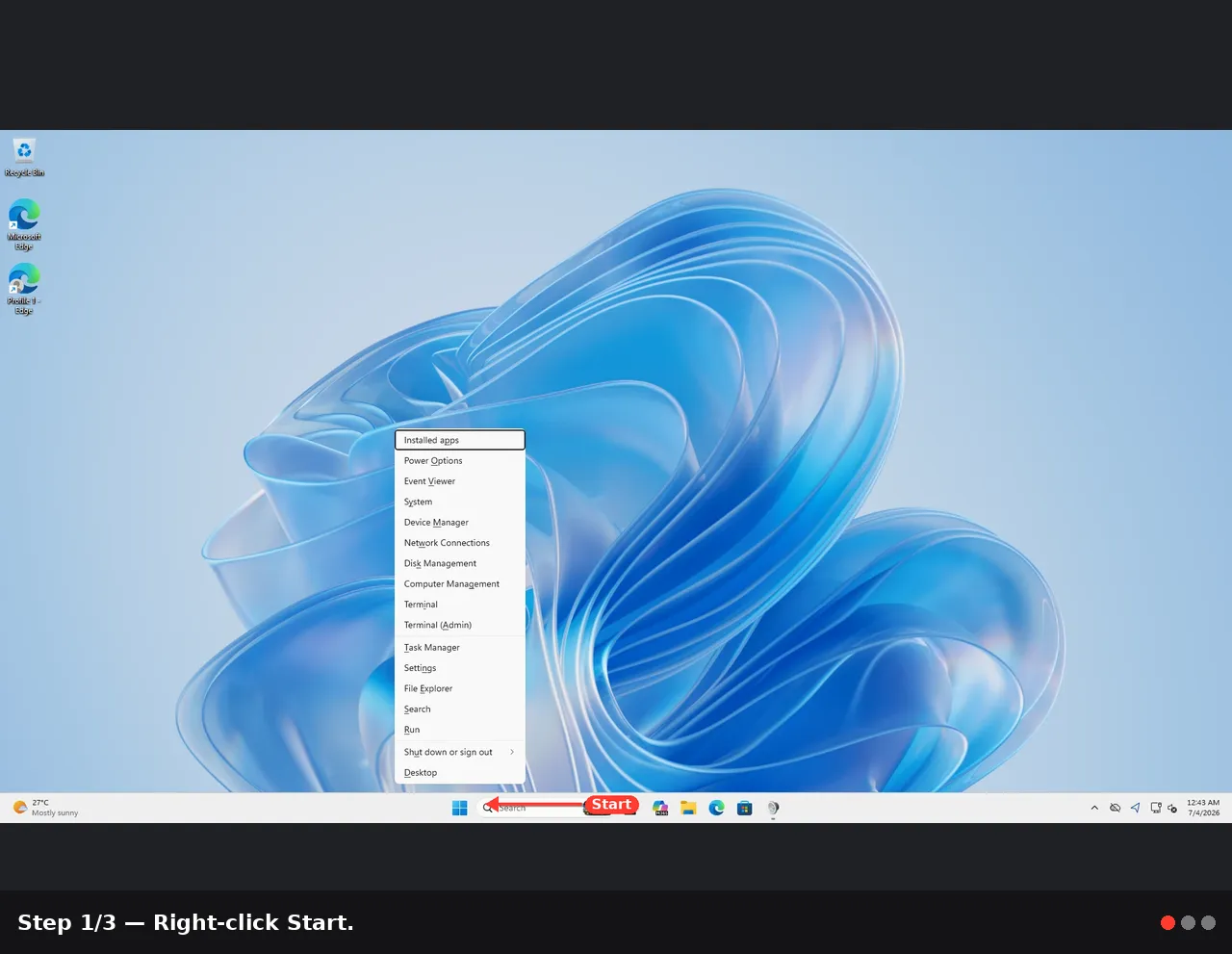Image resolution: width=1232 pixels, height=954 pixels.
Task: Expand Shut down or sign out submenu
Action: [x=460, y=752]
